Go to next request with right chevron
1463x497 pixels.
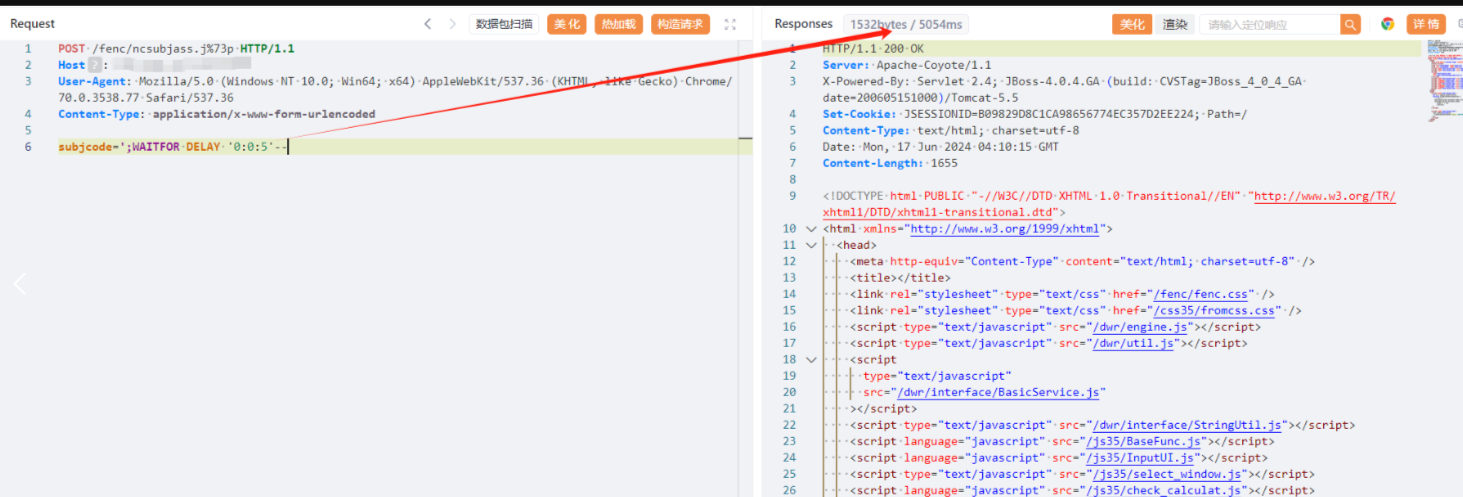(x=453, y=24)
